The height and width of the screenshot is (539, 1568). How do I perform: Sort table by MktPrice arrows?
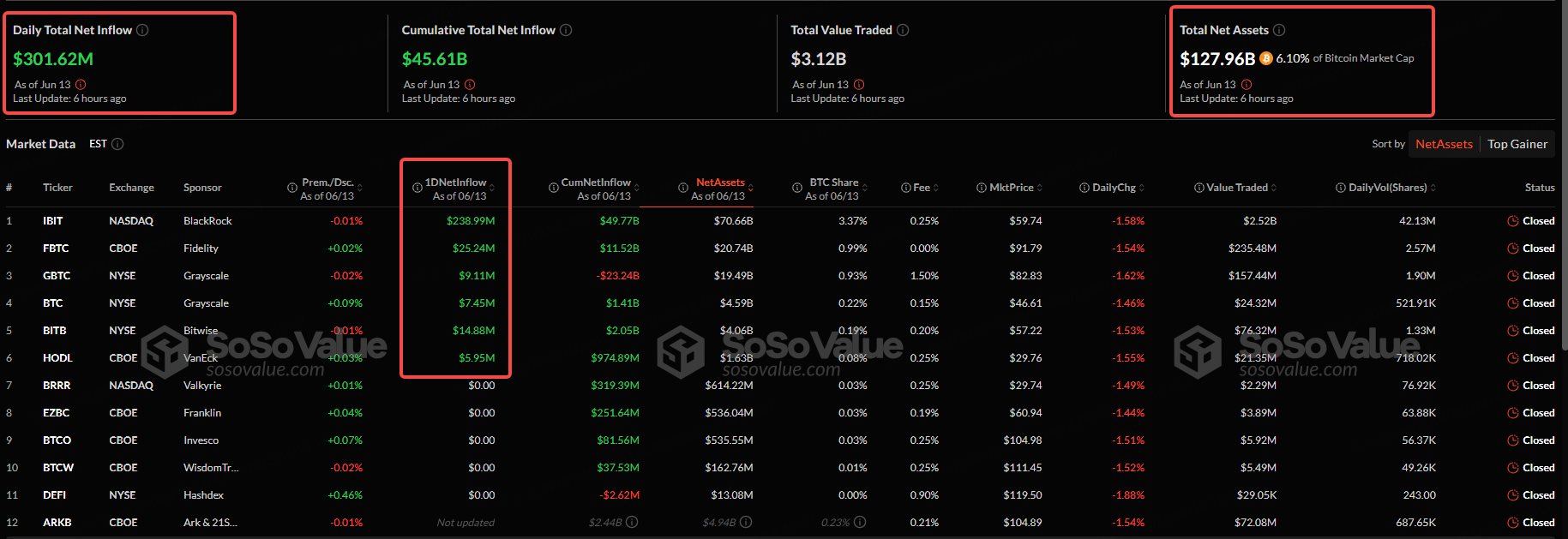click(x=1040, y=188)
